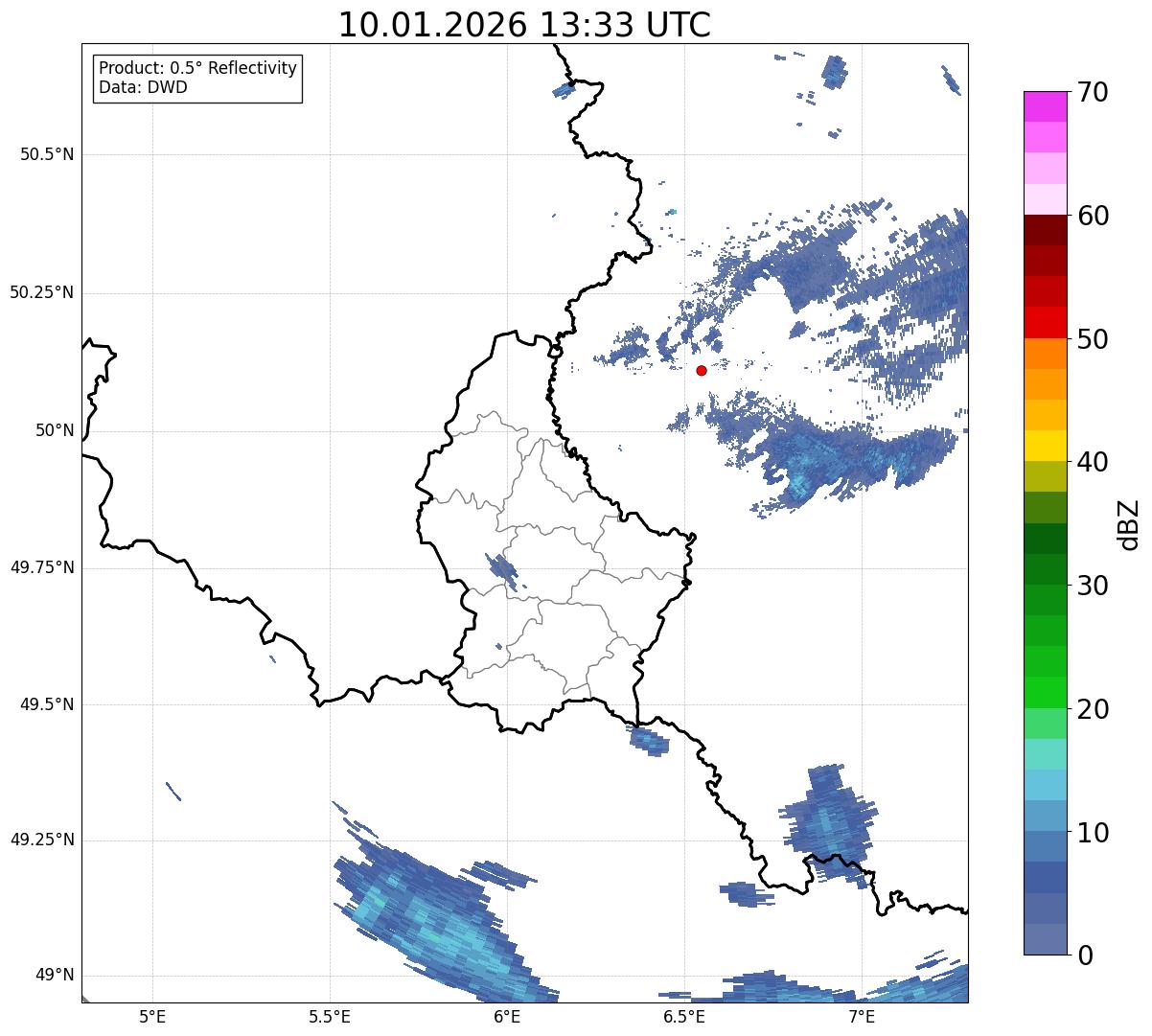
Task: Click the 49.5°N latitude label
Action: [47, 704]
